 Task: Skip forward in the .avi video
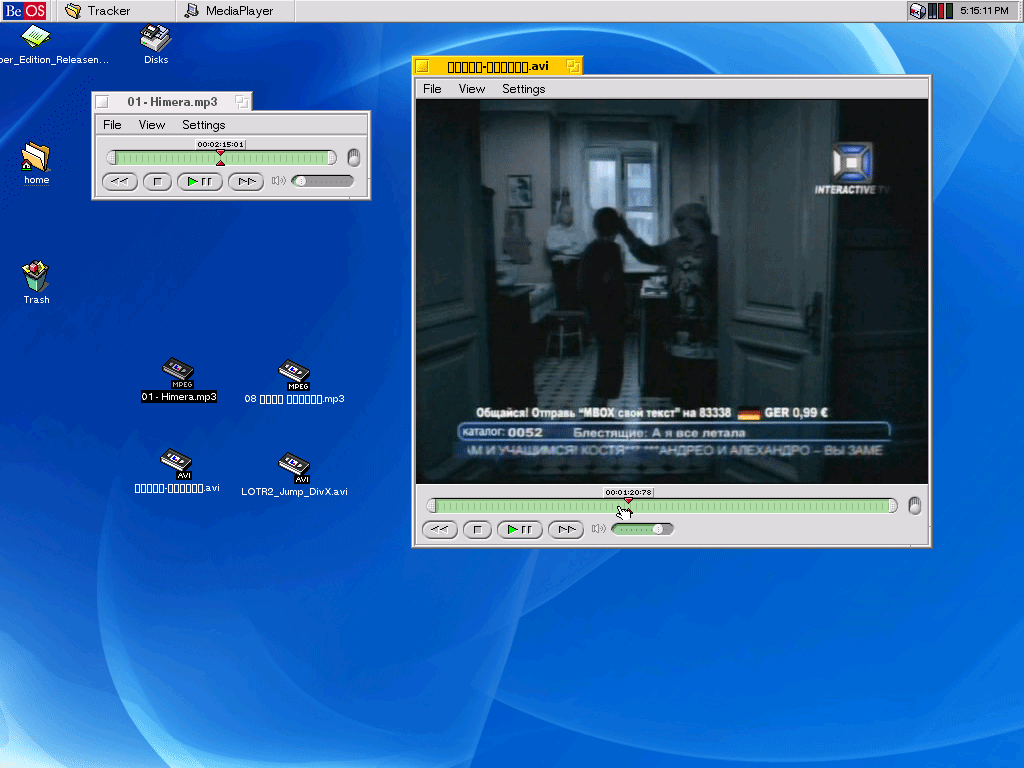tap(565, 529)
